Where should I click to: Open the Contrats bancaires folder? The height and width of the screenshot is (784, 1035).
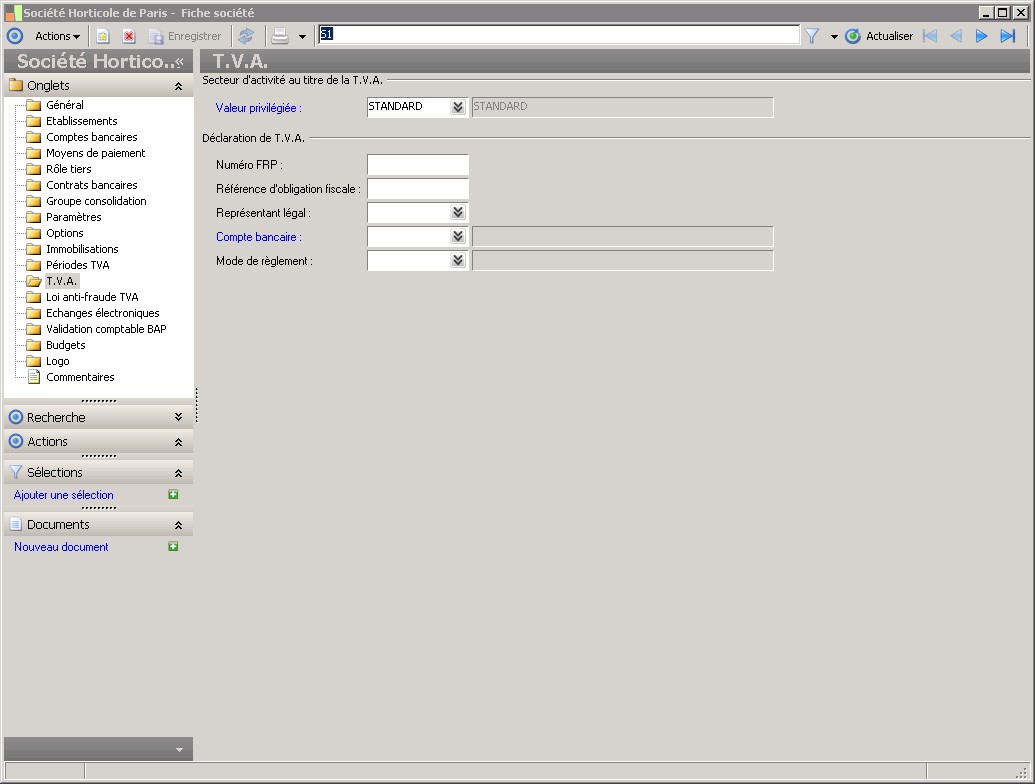[92, 185]
